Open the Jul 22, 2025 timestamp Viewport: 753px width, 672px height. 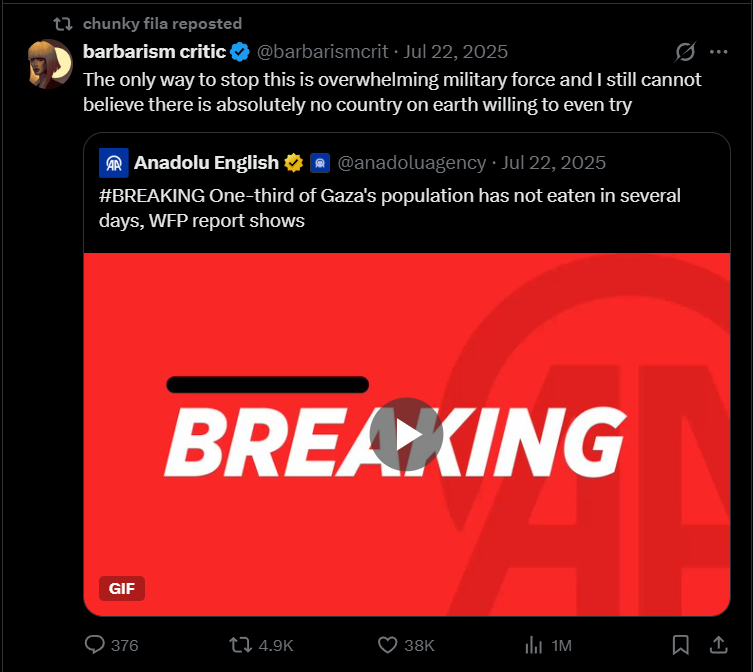click(456, 52)
